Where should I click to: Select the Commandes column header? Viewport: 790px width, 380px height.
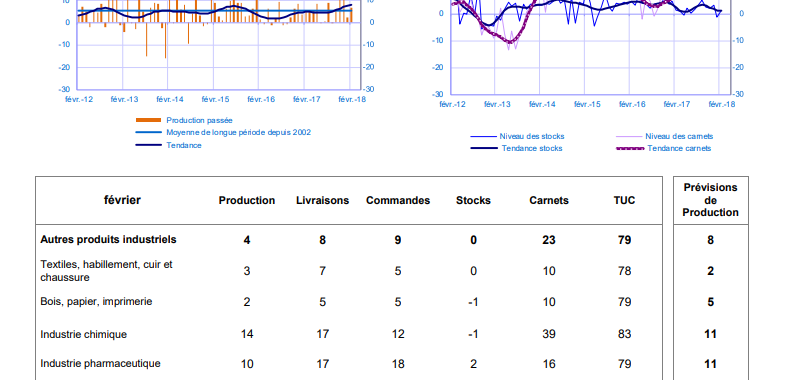click(x=398, y=201)
